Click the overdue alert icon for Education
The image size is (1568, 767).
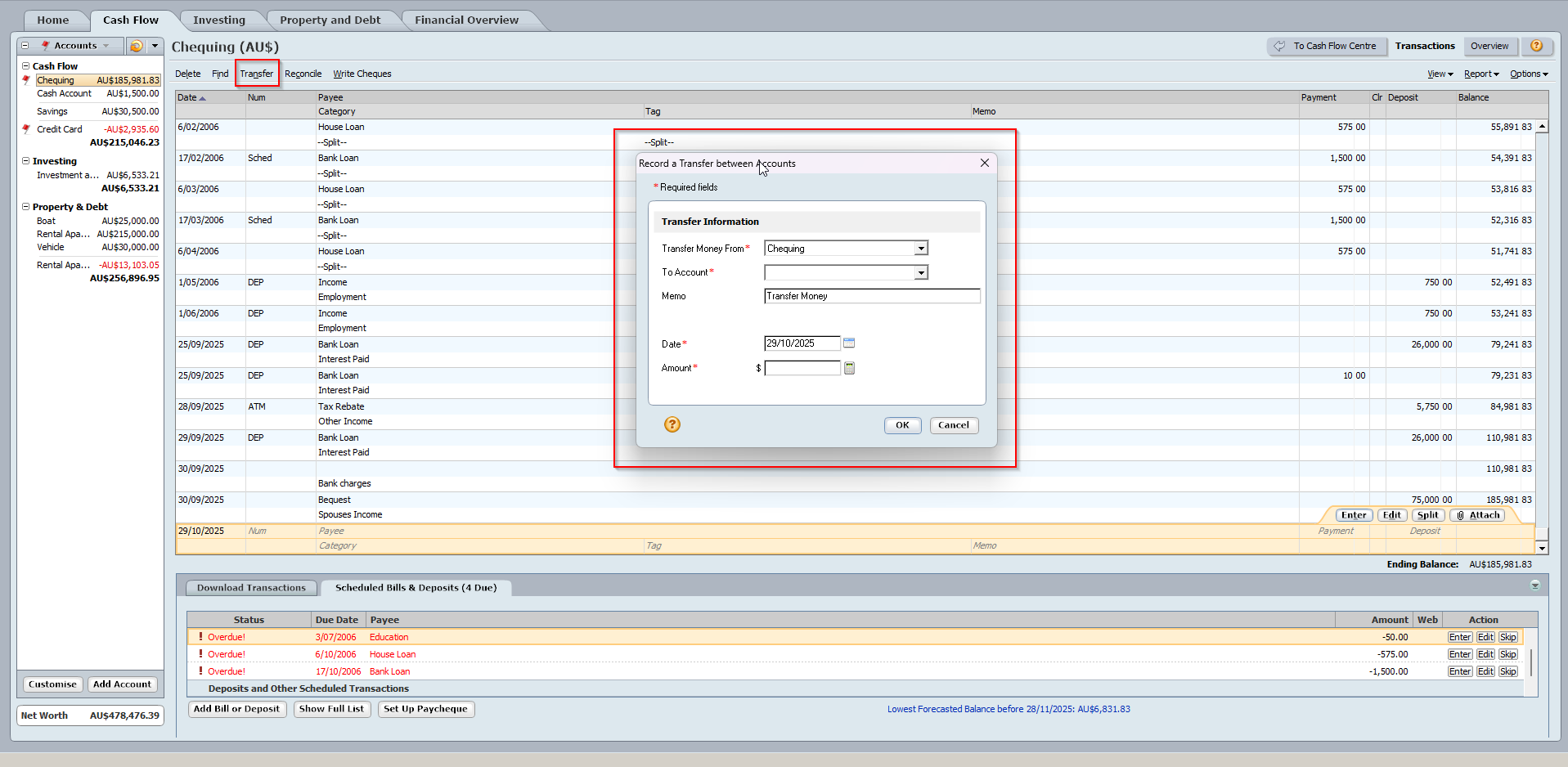(200, 637)
